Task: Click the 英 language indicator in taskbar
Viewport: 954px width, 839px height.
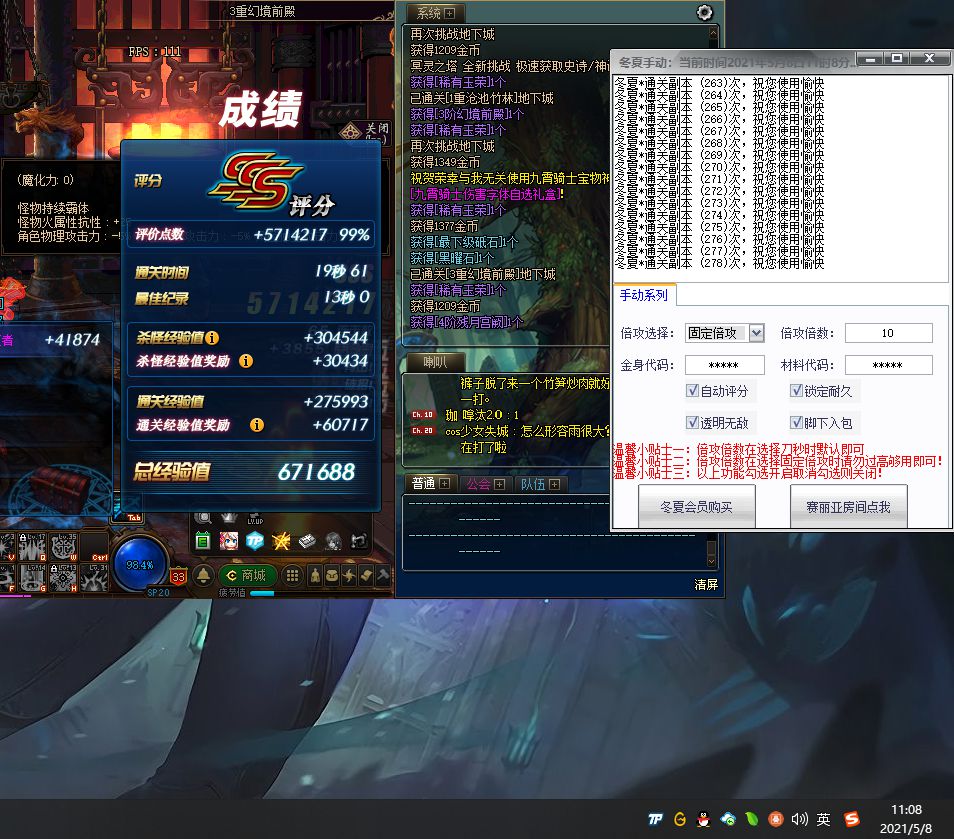Action: click(x=823, y=819)
